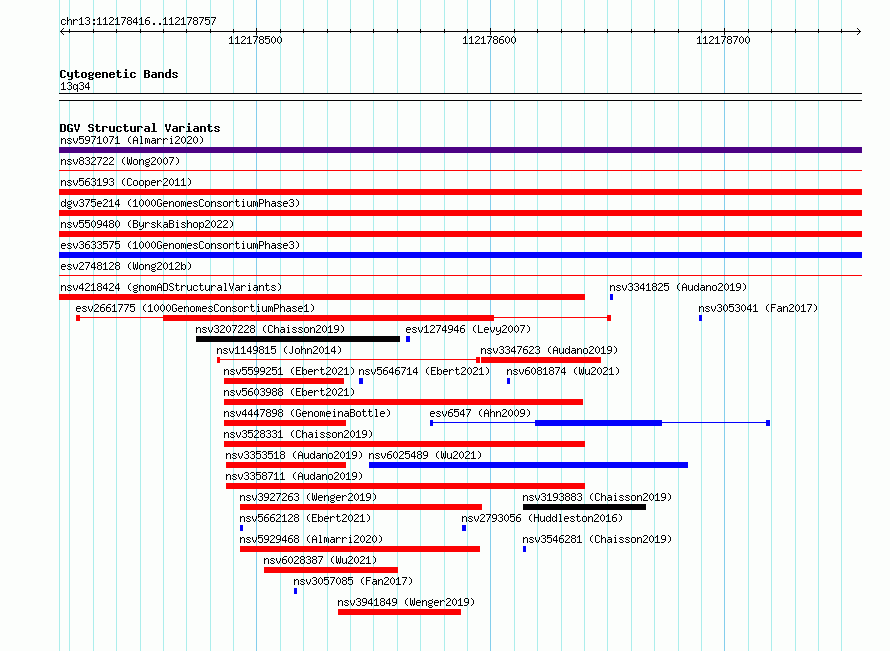The width and height of the screenshot is (890, 651).
Task: Open esv1274946 (Levy2007) variant
Action: pyautogui.click(x=468, y=329)
